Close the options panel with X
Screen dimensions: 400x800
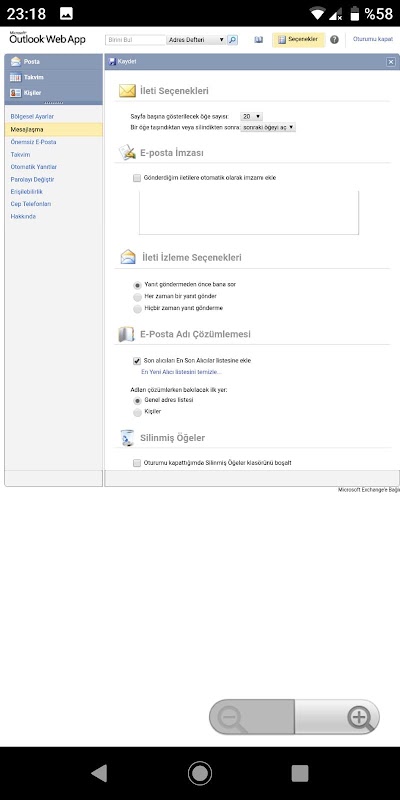(391, 62)
